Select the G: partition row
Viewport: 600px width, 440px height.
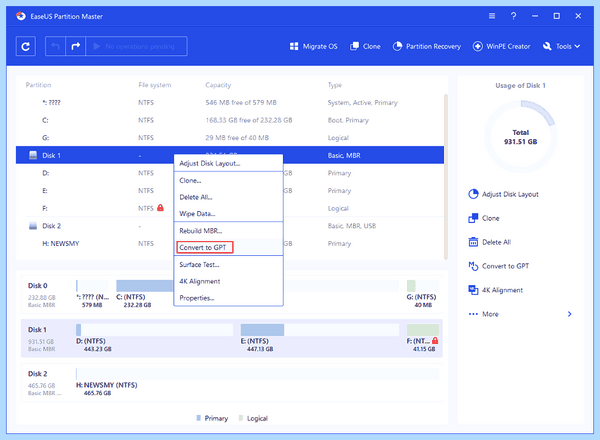(230, 138)
